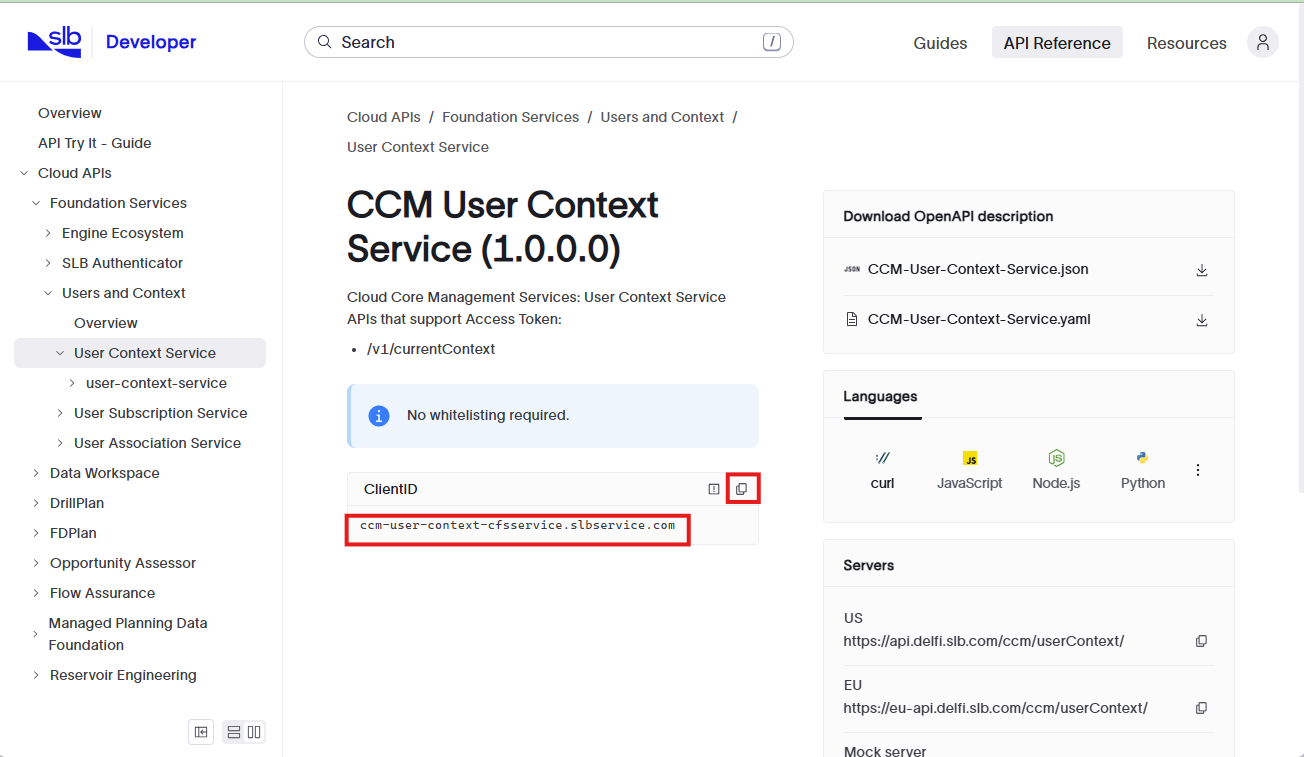Switch to stacked layout view
This screenshot has height=757, width=1304.
tap(233, 732)
